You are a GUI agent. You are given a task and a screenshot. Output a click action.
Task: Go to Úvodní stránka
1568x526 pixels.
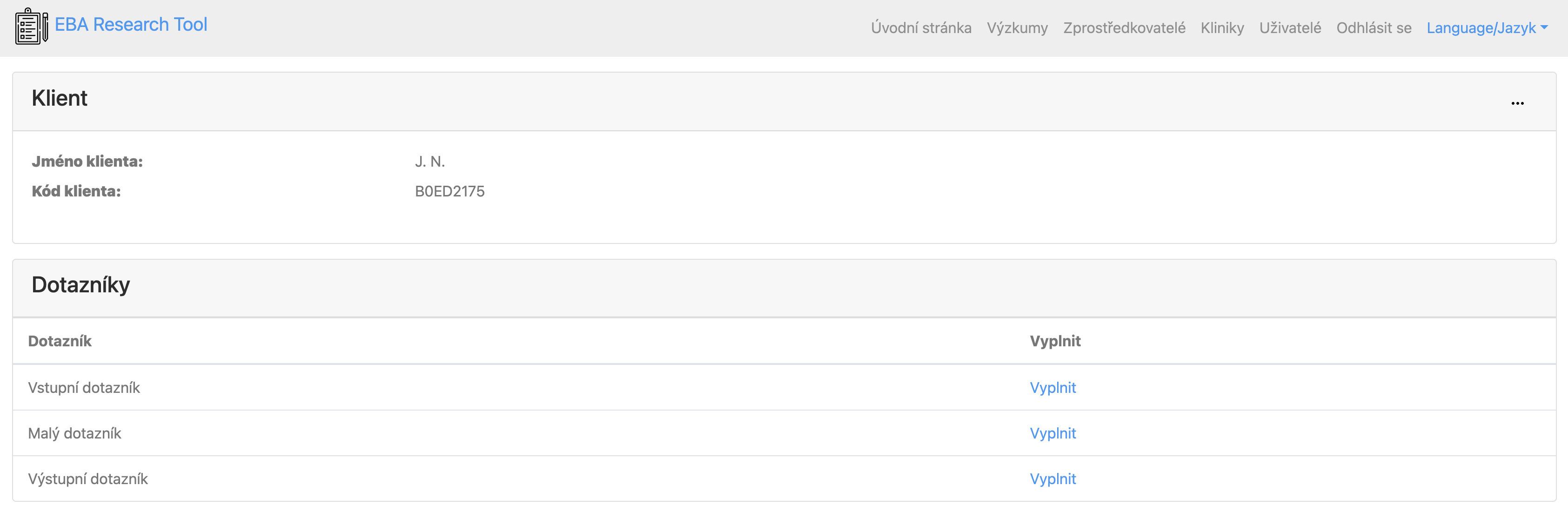[x=920, y=28]
